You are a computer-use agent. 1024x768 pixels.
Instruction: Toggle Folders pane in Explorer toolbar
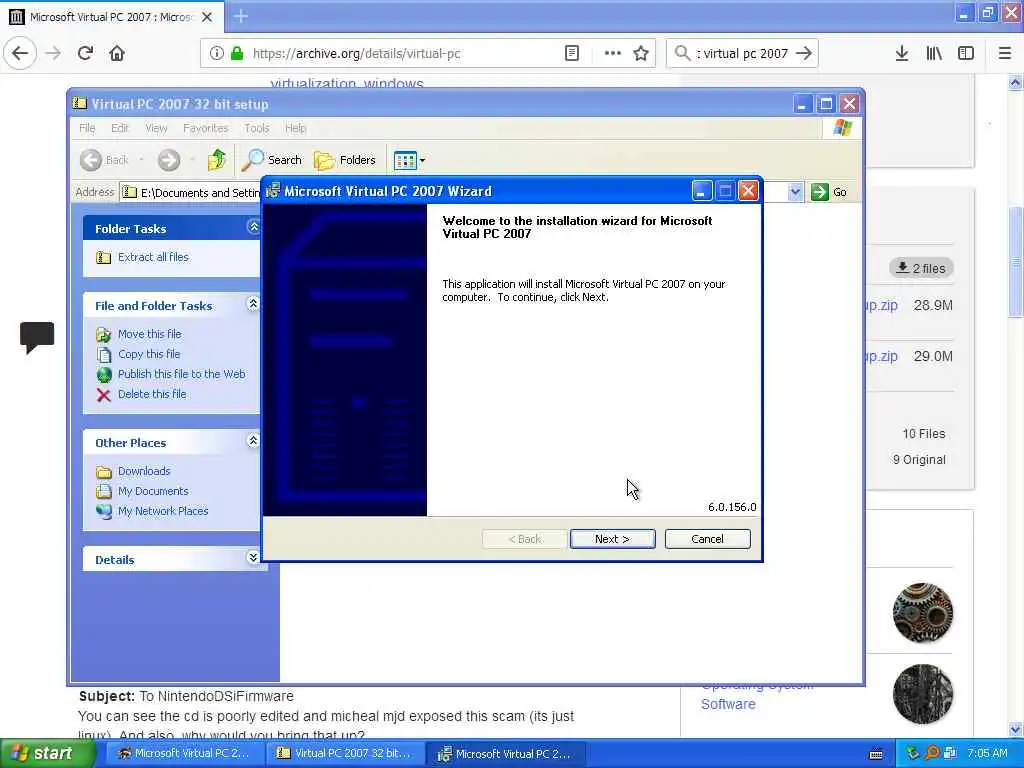pyautogui.click(x=345, y=160)
